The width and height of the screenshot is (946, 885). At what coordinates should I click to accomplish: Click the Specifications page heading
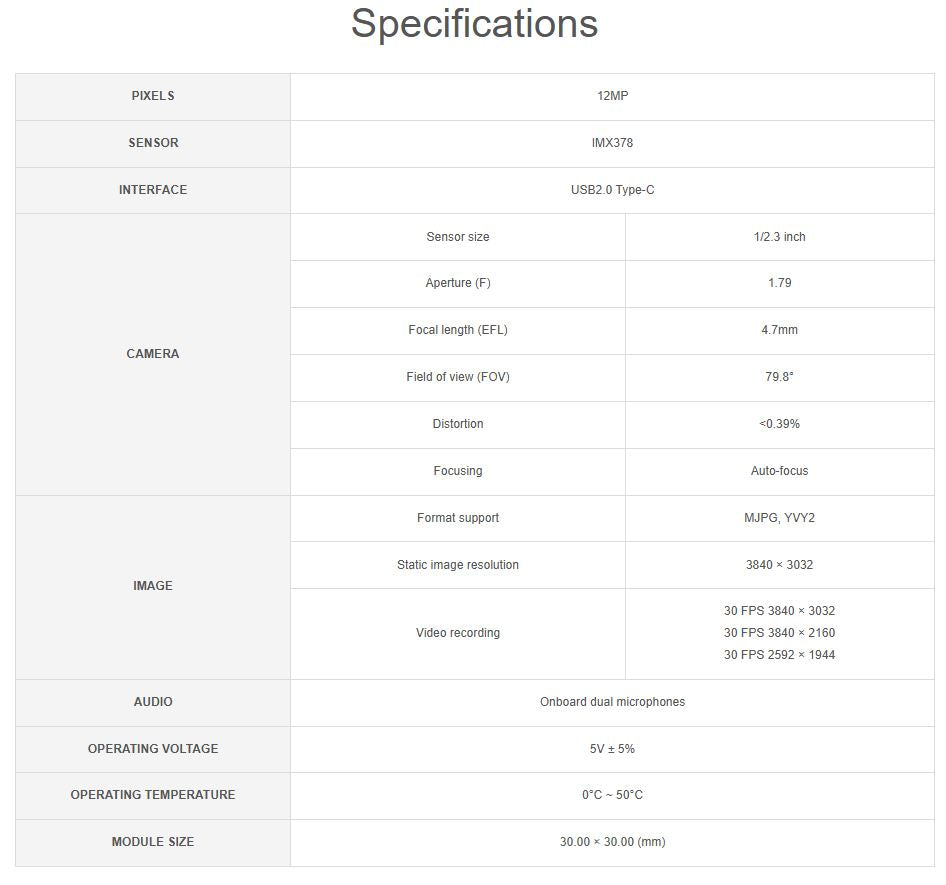474,24
